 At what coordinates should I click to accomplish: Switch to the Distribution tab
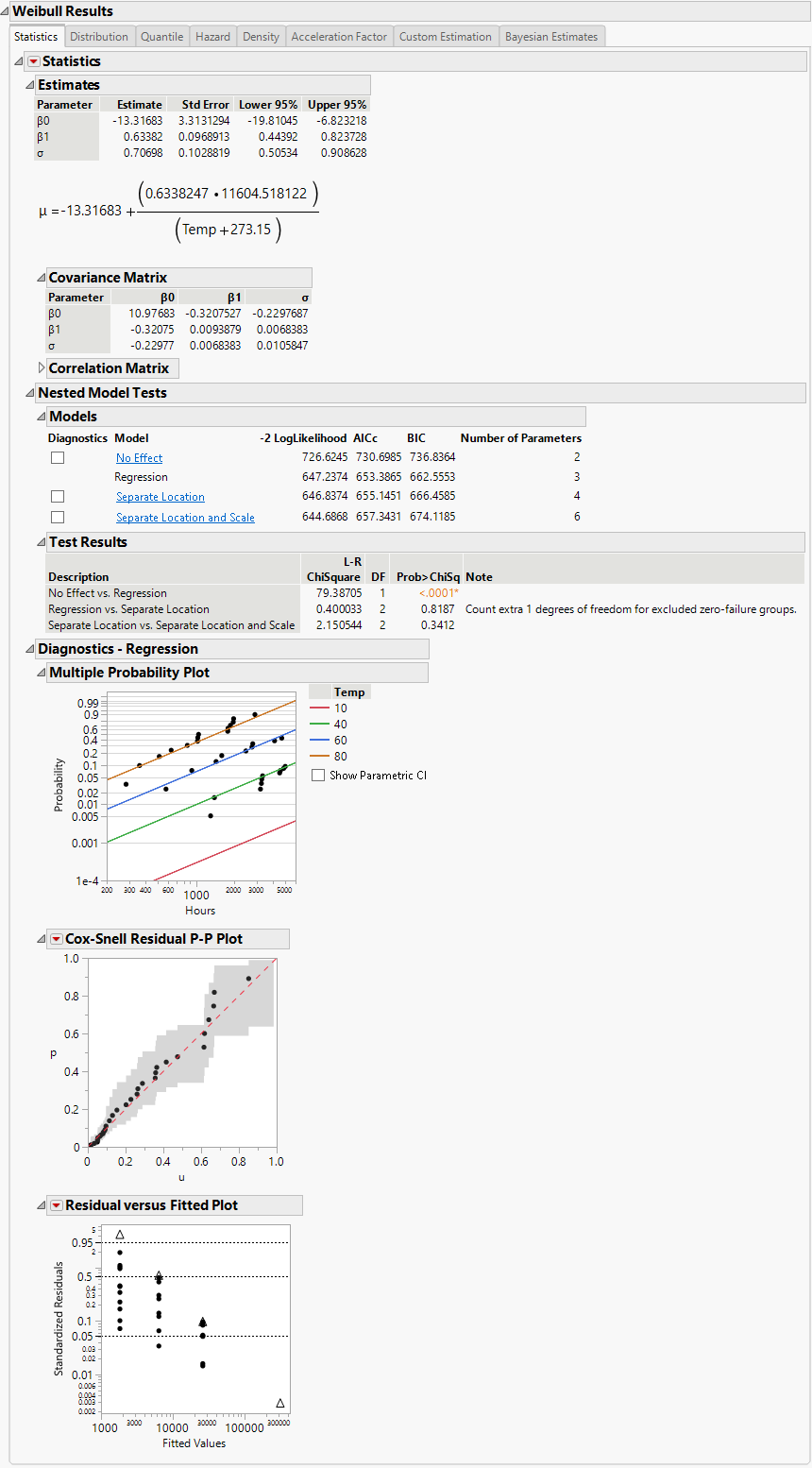(x=99, y=36)
